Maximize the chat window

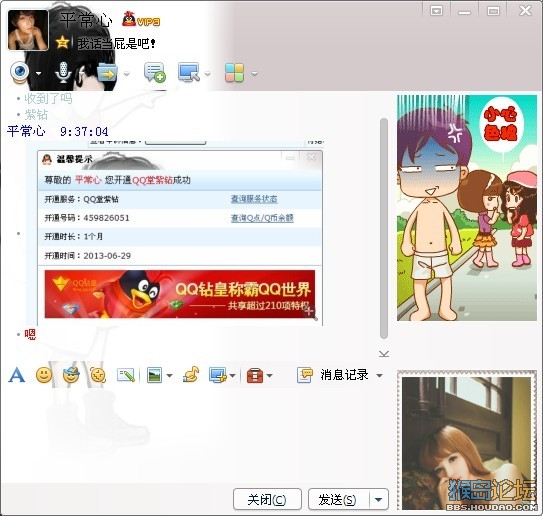pyautogui.click(x=493, y=11)
